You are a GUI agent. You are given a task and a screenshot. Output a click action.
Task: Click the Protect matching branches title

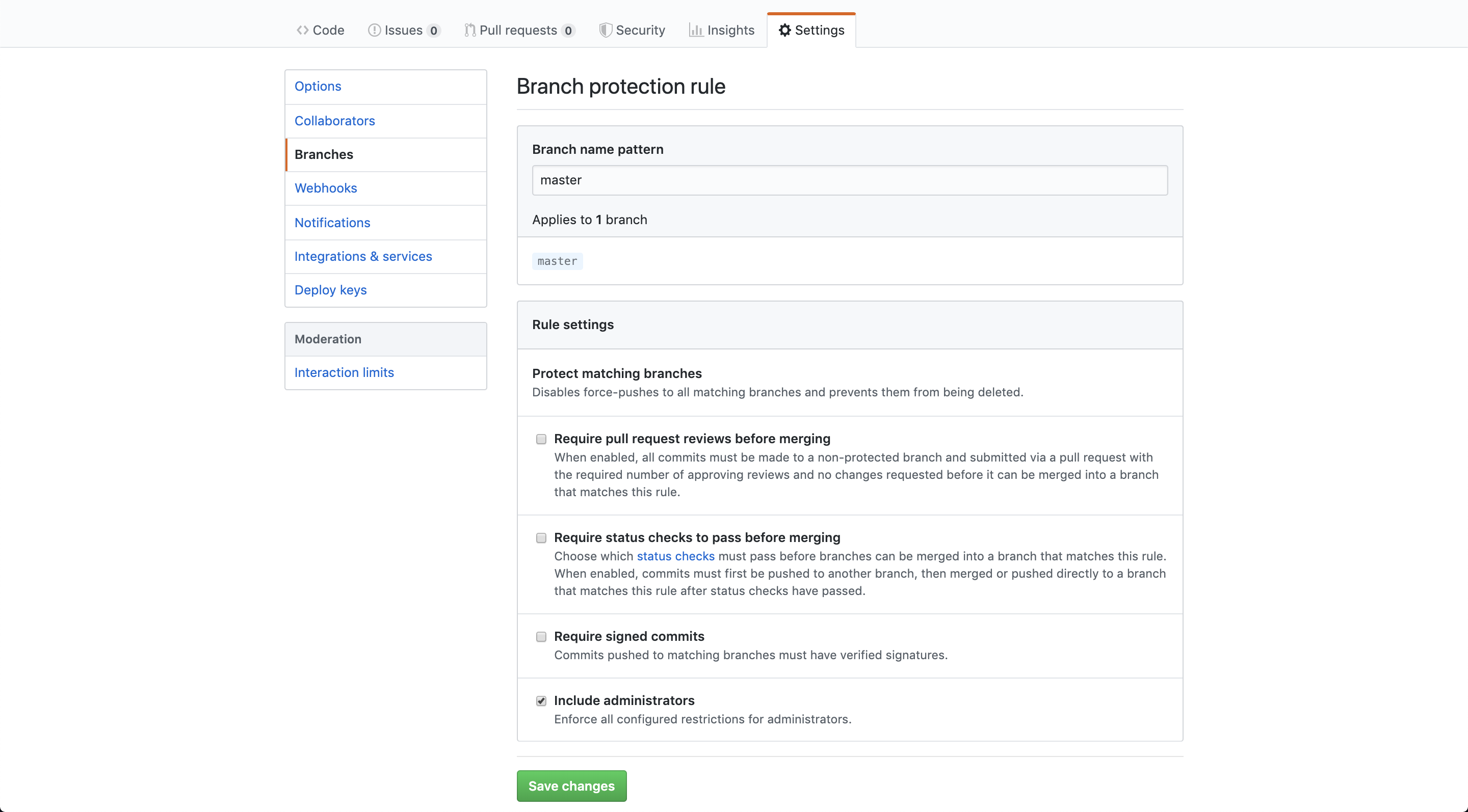pyautogui.click(x=617, y=373)
